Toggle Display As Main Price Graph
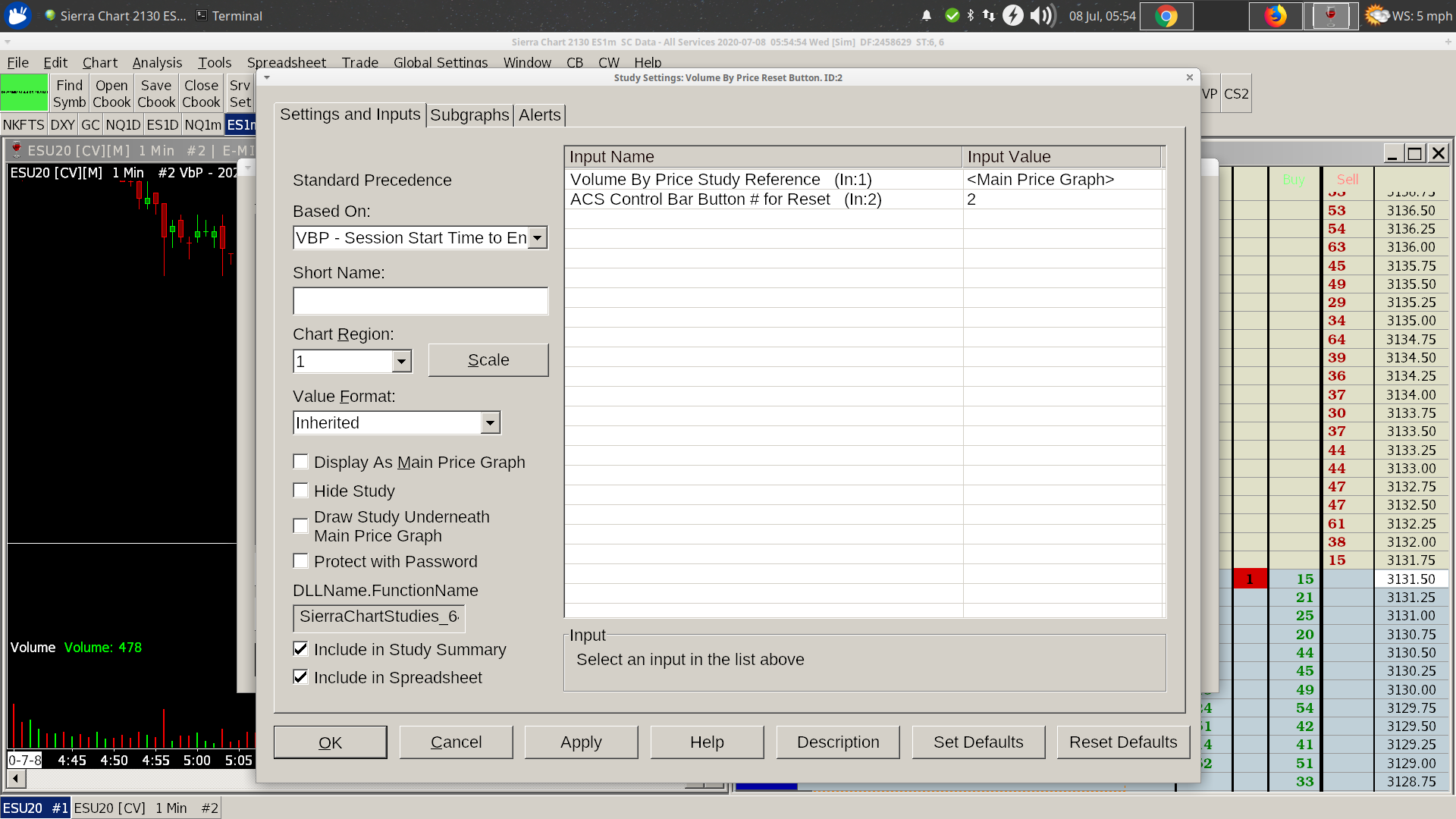The height and width of the screenshot is (819, 1456). (301, 462)
